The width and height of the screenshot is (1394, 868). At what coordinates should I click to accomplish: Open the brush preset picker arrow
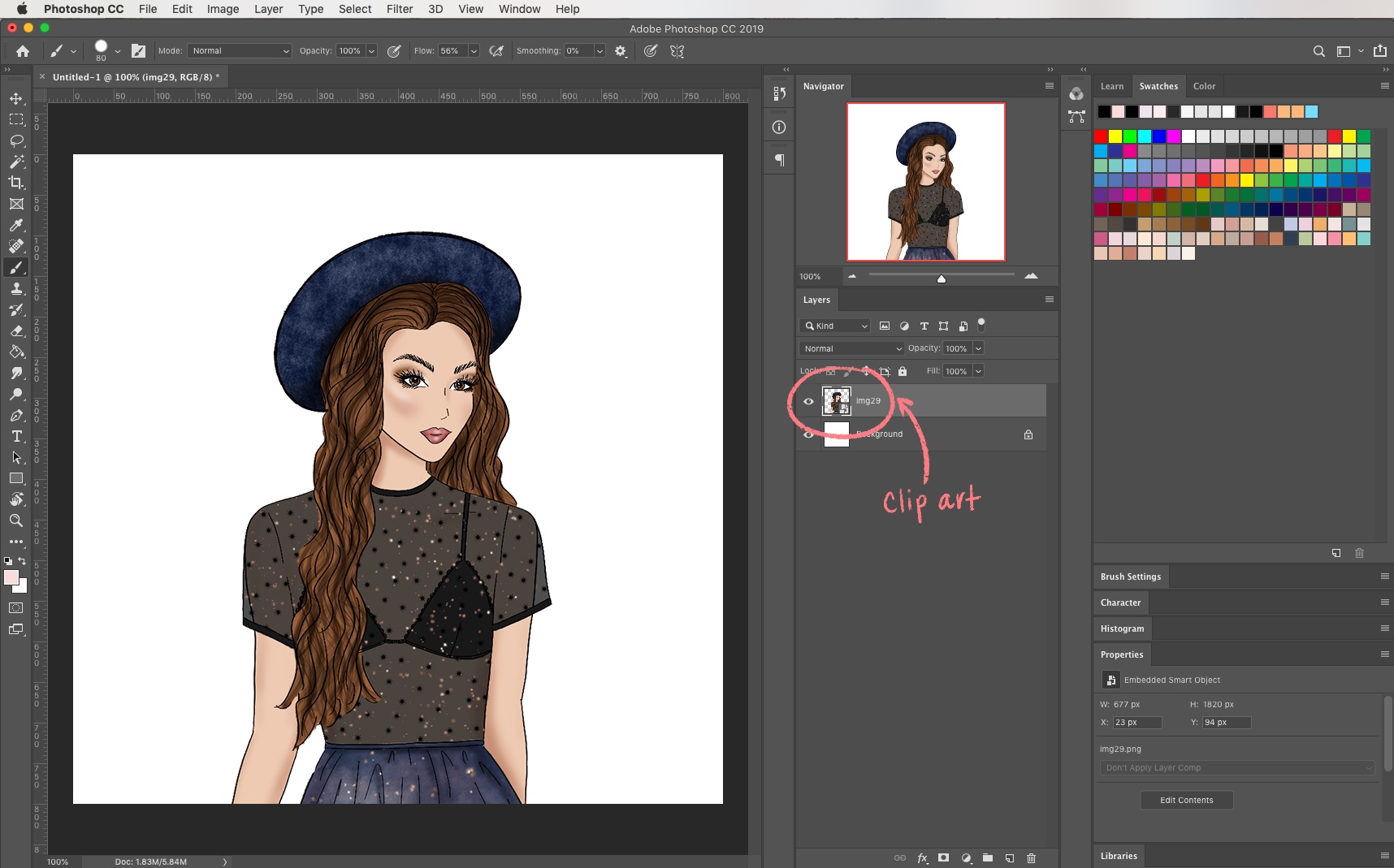tap(118, 51)
